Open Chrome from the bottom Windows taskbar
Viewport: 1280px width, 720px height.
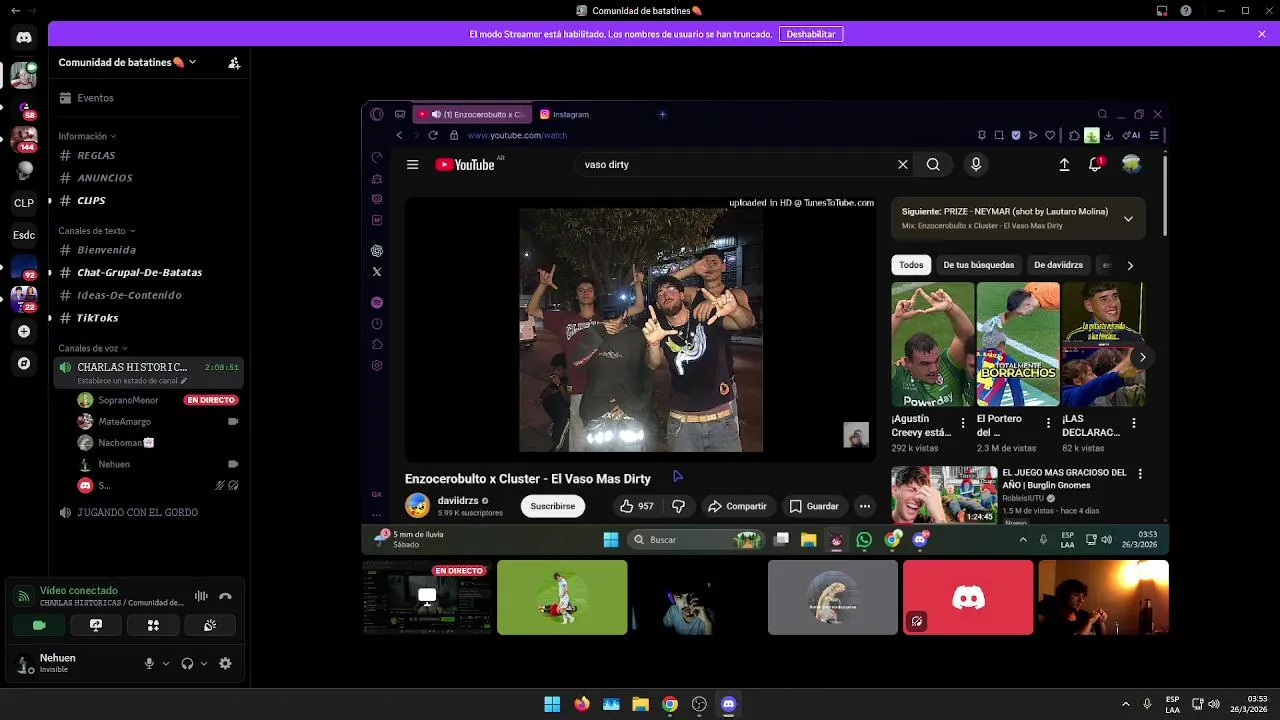(670, 704)
